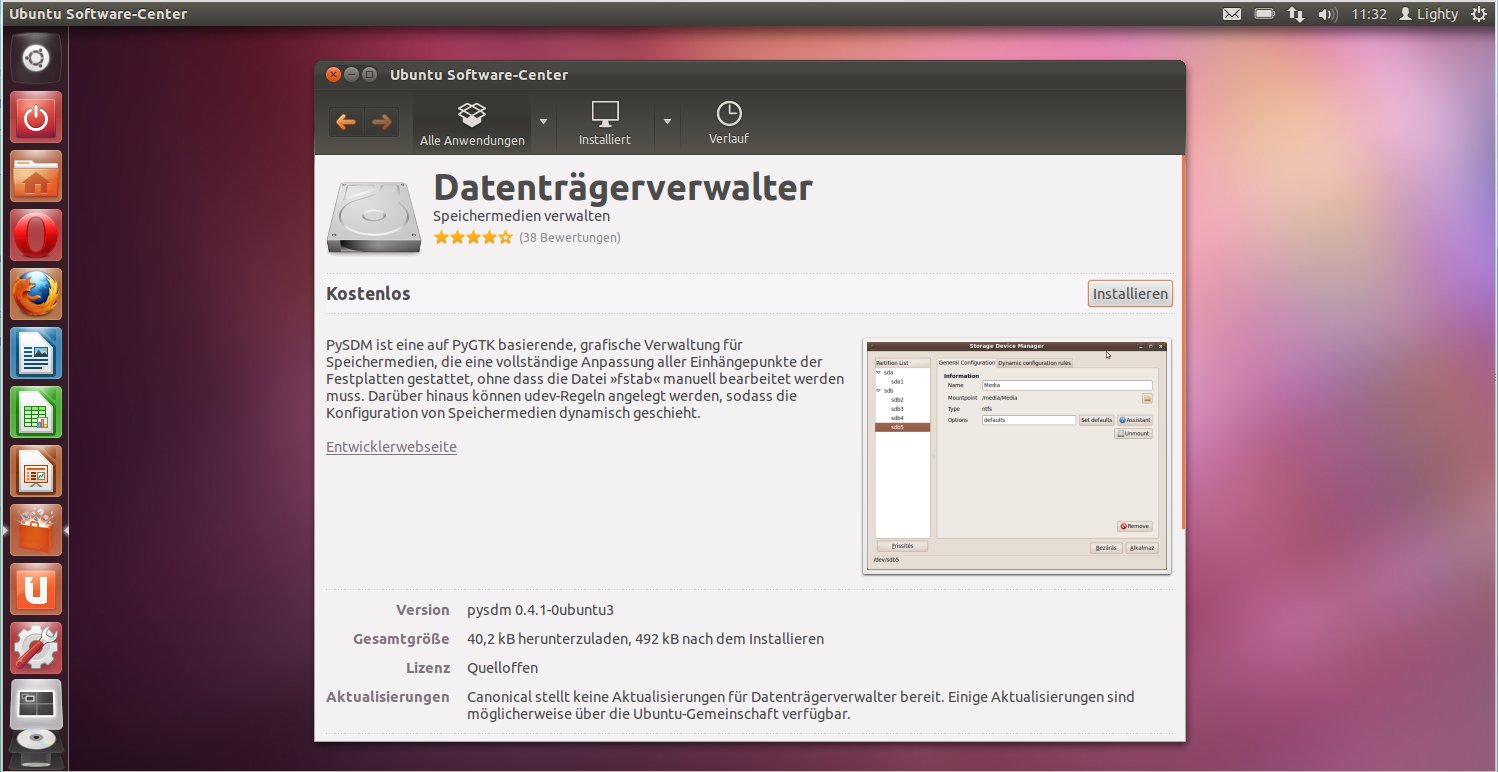
Task: Open the workspace switcher in launcher
Action: tap(36, 706)
